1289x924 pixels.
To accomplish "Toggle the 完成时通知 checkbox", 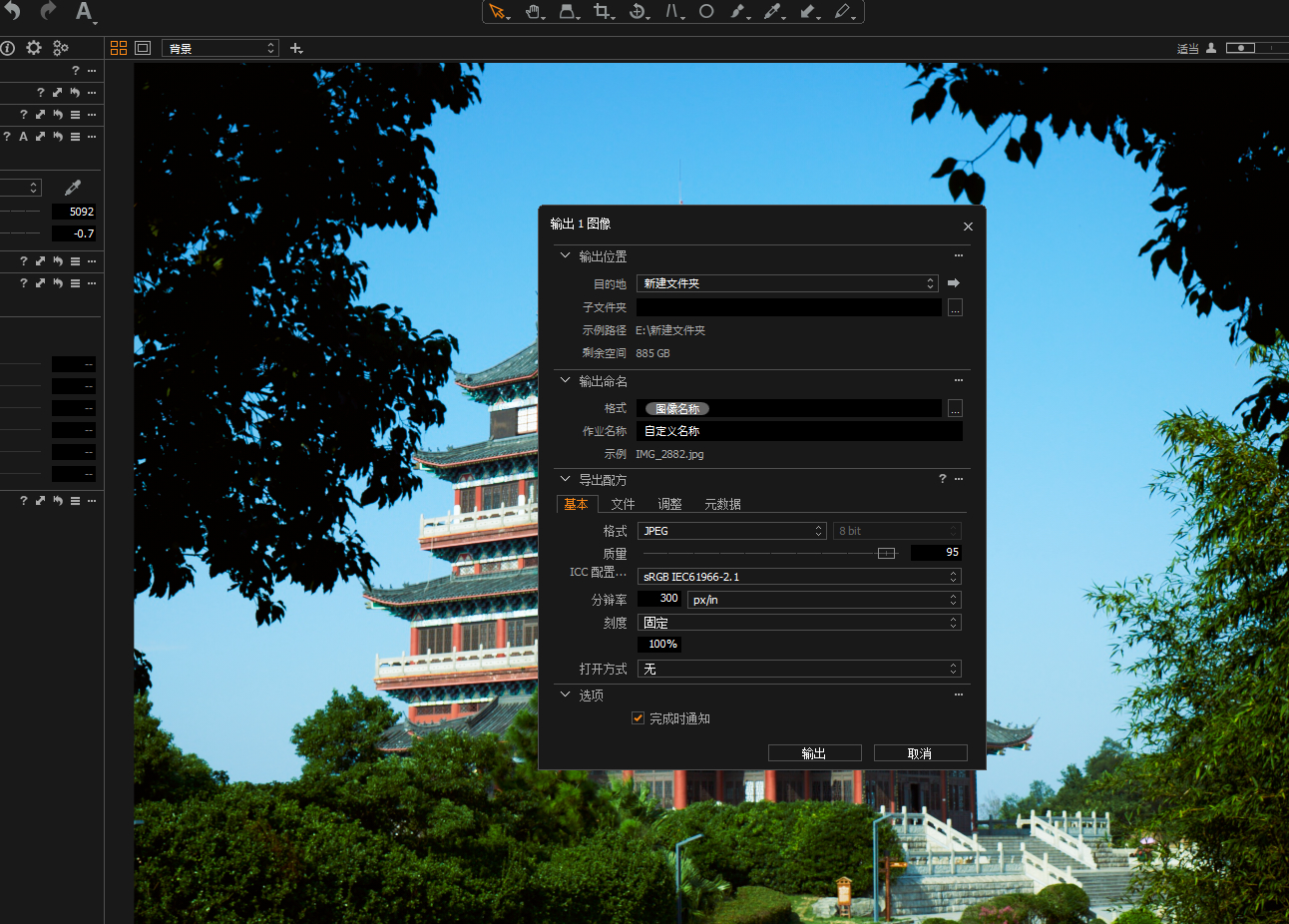I will [x=639, y=718].
